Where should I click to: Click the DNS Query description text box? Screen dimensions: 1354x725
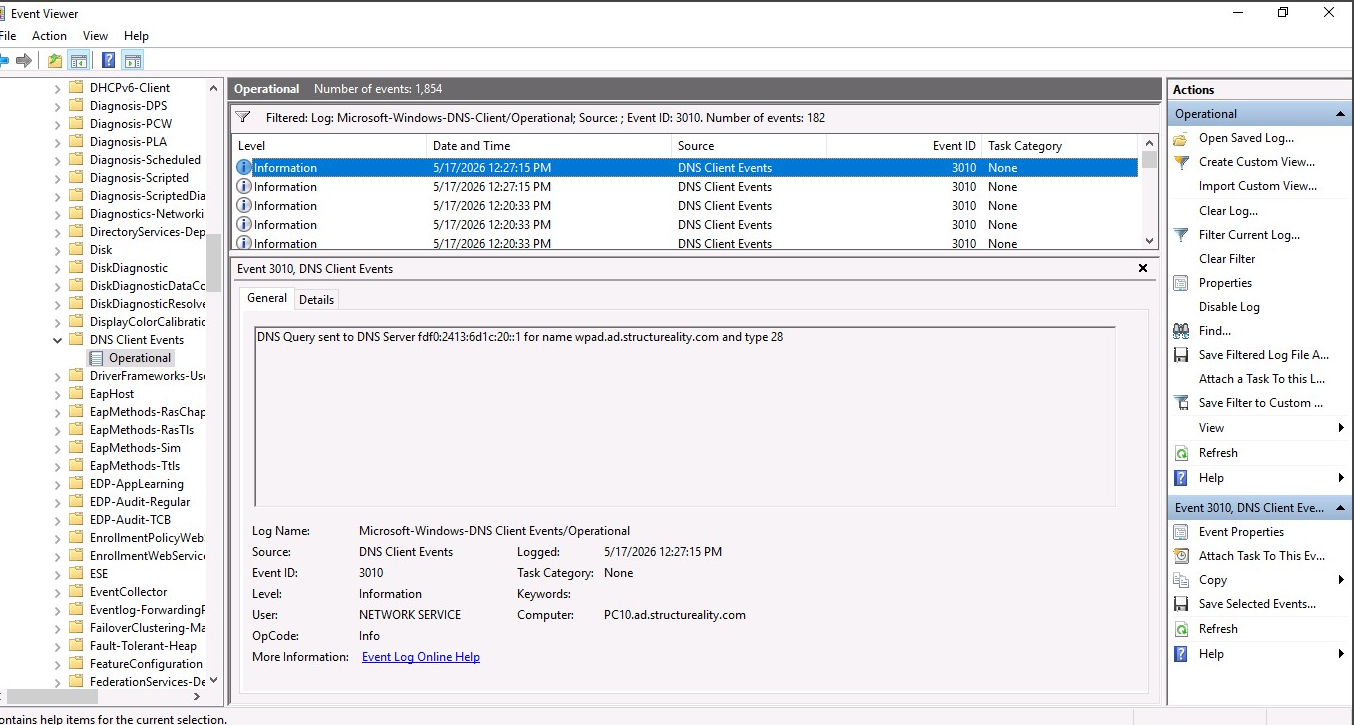pos(685,416)
